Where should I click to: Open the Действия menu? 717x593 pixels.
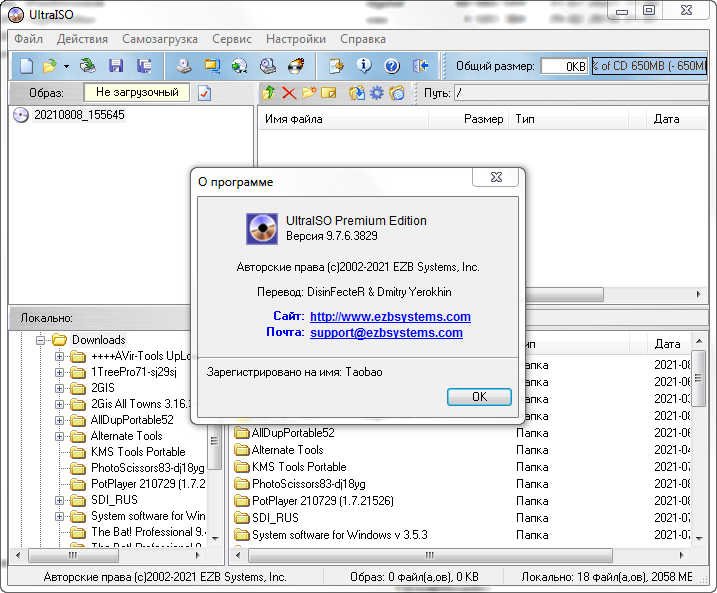point(82,39)
